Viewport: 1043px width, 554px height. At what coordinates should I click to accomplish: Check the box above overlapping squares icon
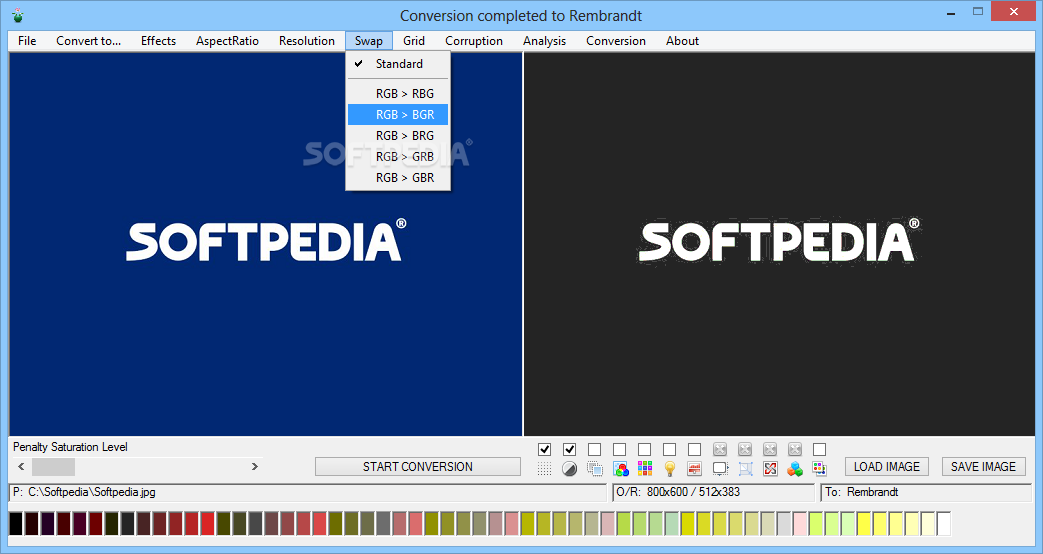pyautogui.click(x=595, y=450)
